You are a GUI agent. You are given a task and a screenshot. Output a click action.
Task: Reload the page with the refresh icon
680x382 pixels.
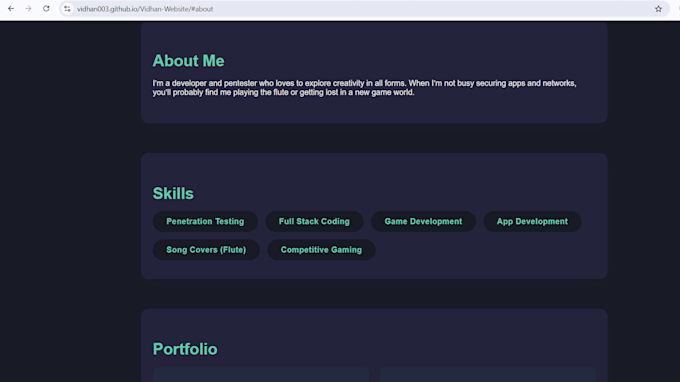pos(46,9)
